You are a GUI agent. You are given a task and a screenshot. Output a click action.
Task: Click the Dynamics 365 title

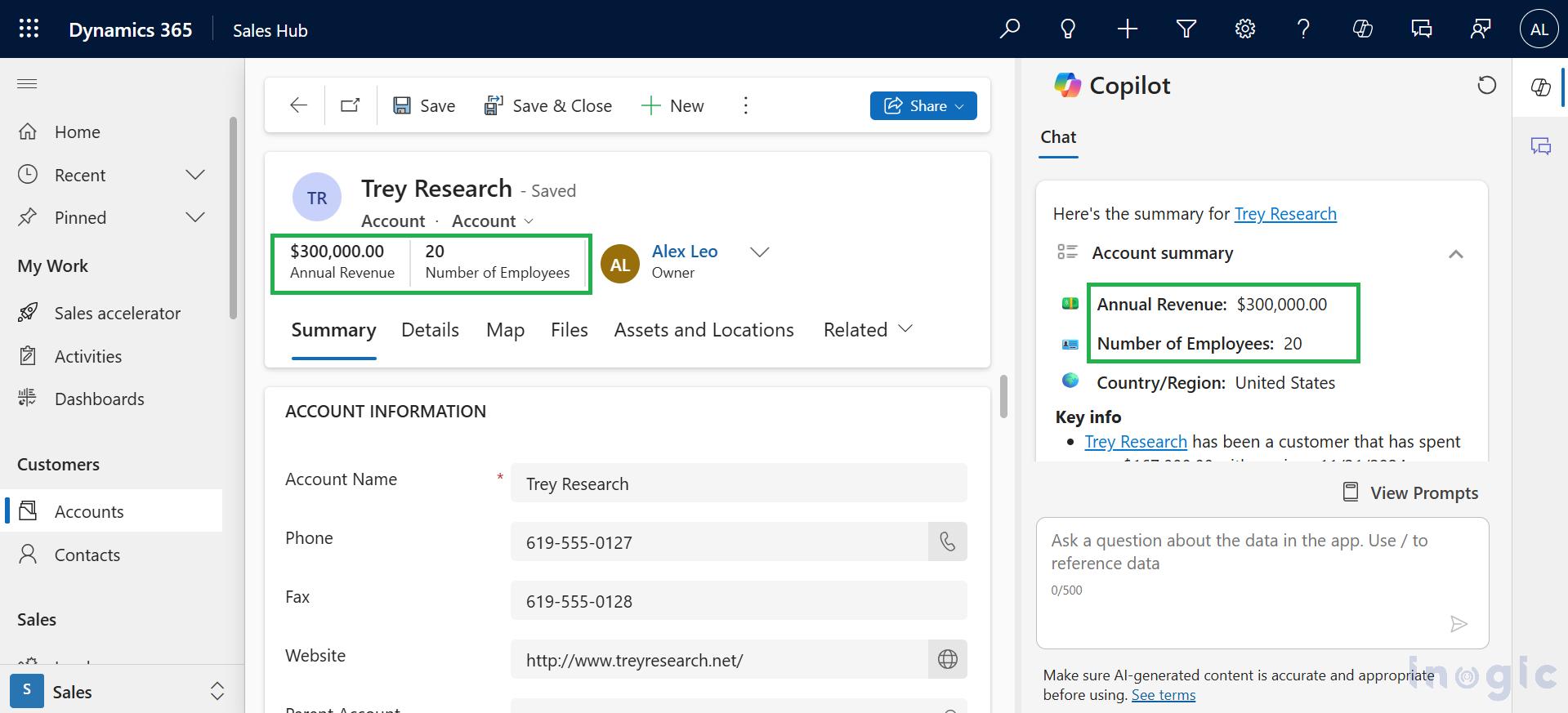click(x=130, y=29)
